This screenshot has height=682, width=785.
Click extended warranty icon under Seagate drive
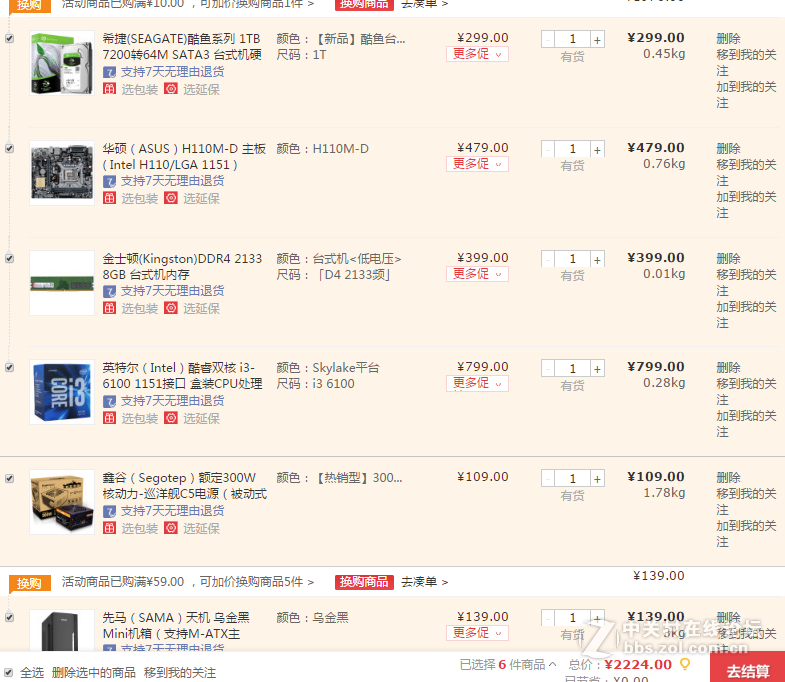171,89
